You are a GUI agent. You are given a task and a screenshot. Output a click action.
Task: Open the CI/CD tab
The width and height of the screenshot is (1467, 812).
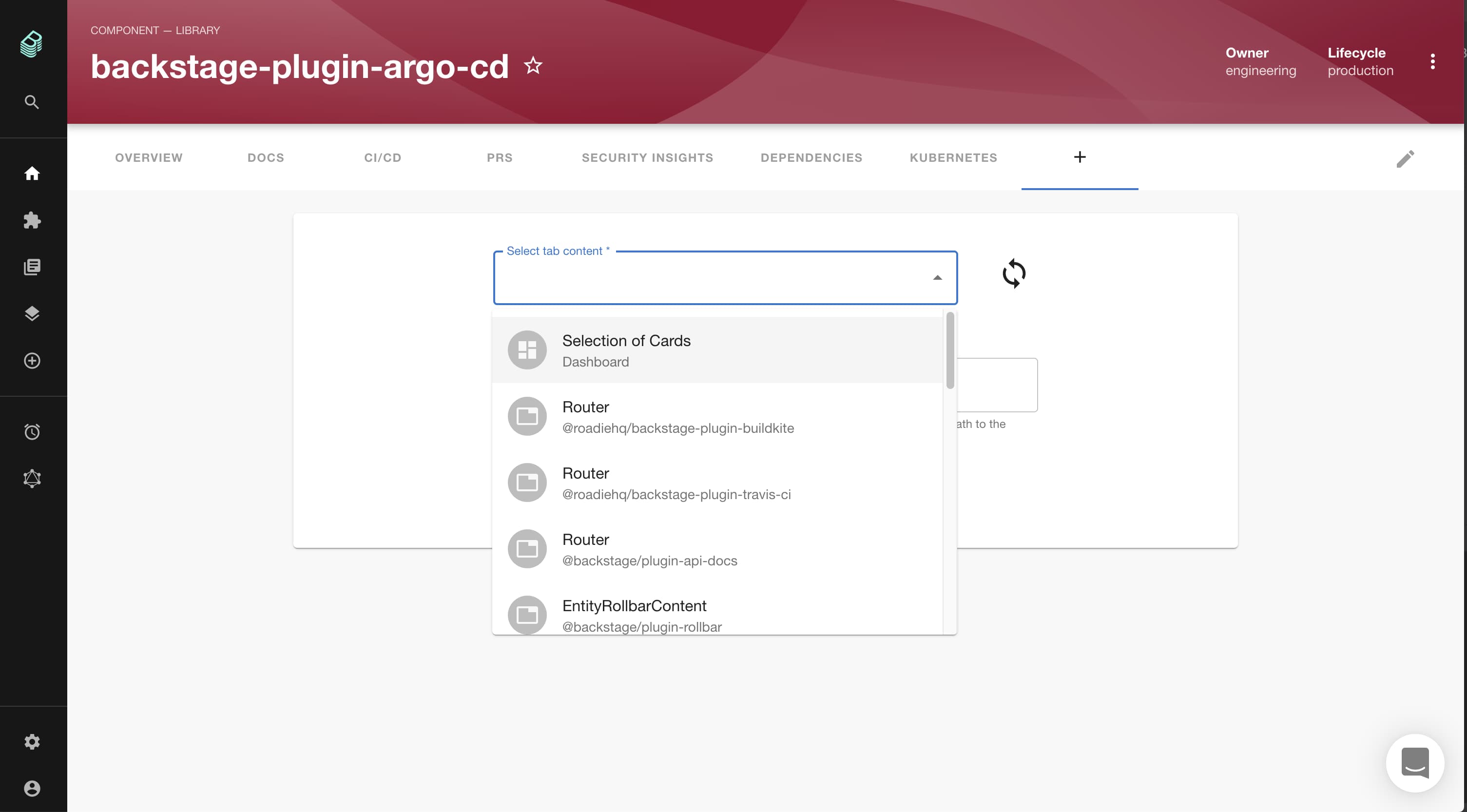tap(382, 158)
